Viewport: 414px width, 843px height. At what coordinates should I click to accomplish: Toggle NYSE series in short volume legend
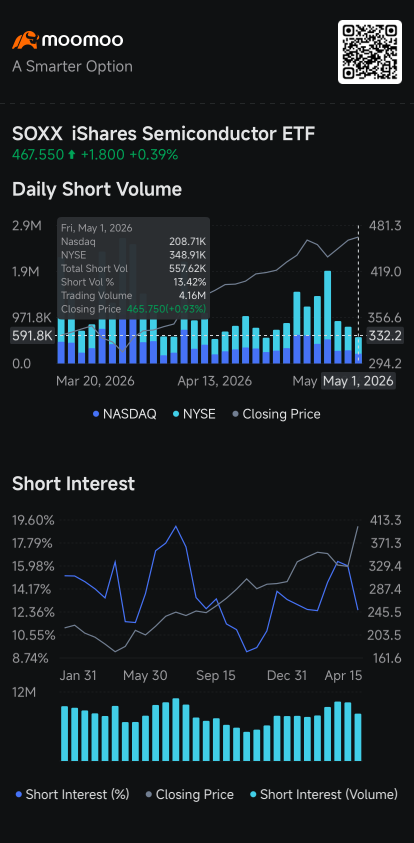pyautogui.click(x=195, y=414)
